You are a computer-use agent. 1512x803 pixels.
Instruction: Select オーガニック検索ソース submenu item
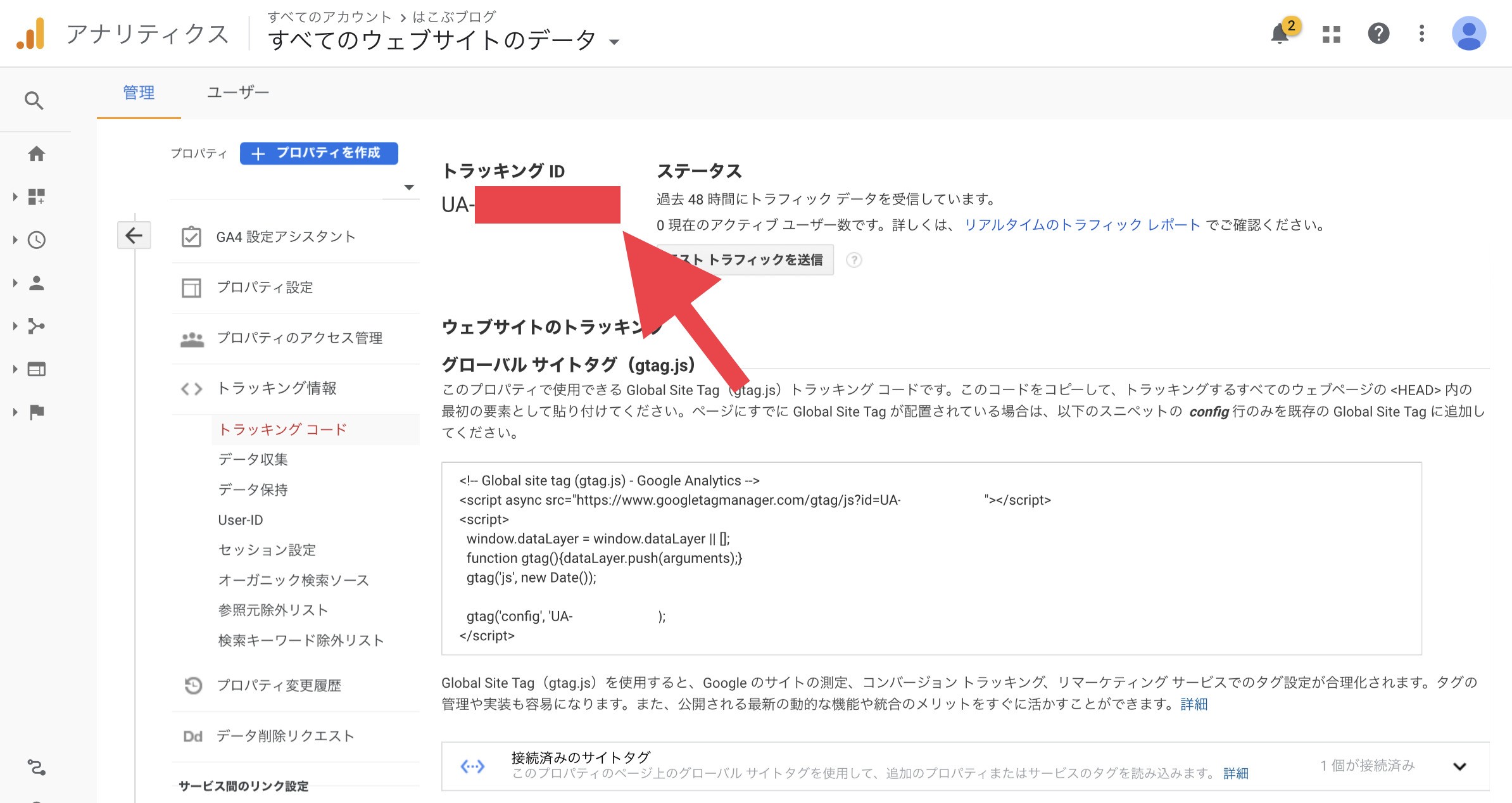click(x=293, y=580)
